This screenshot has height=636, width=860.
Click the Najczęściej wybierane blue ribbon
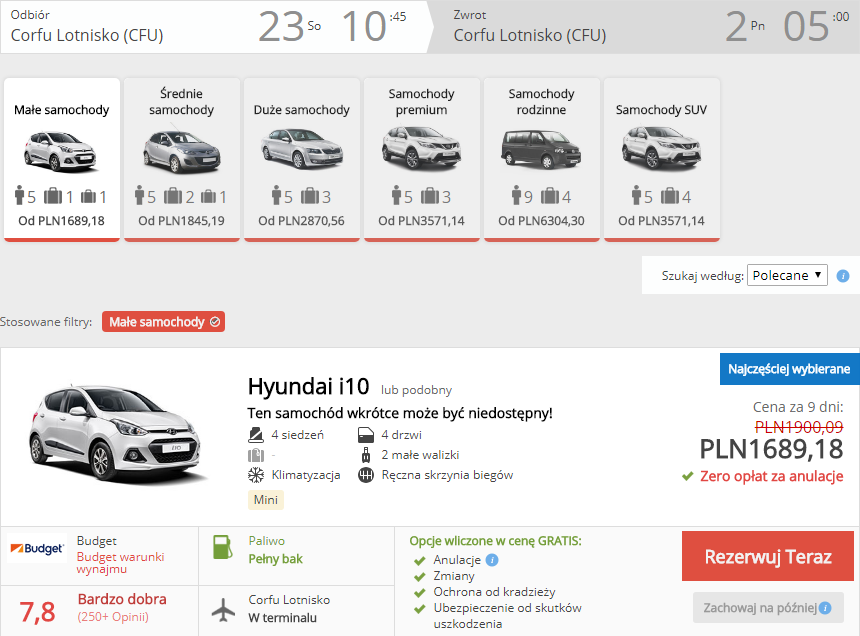tap(789, 369)
